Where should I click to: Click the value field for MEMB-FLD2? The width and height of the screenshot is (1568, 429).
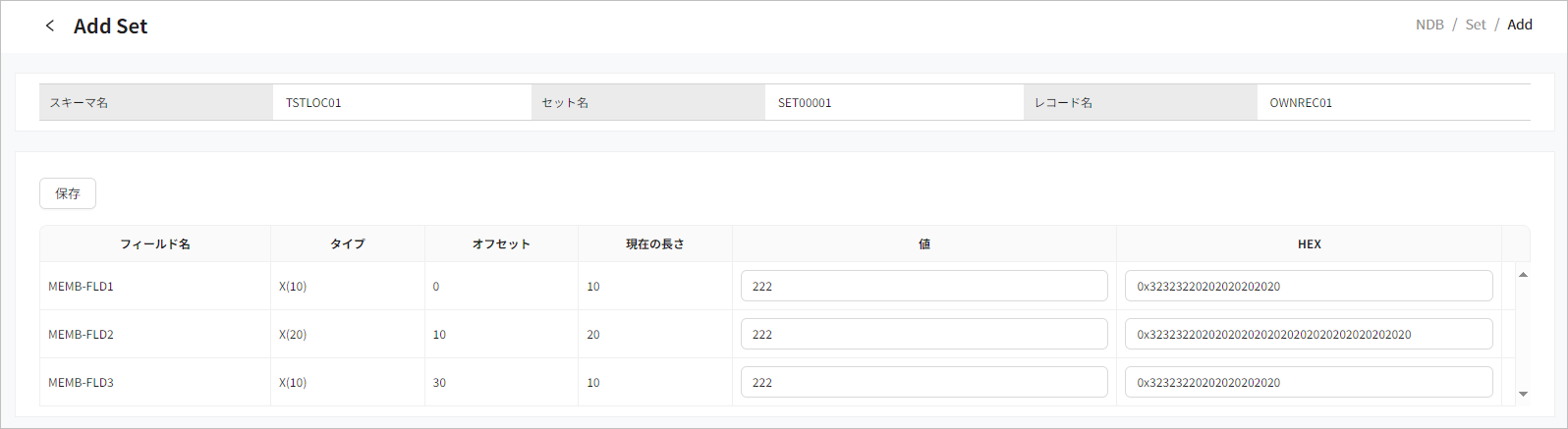[x=924, y=335]
